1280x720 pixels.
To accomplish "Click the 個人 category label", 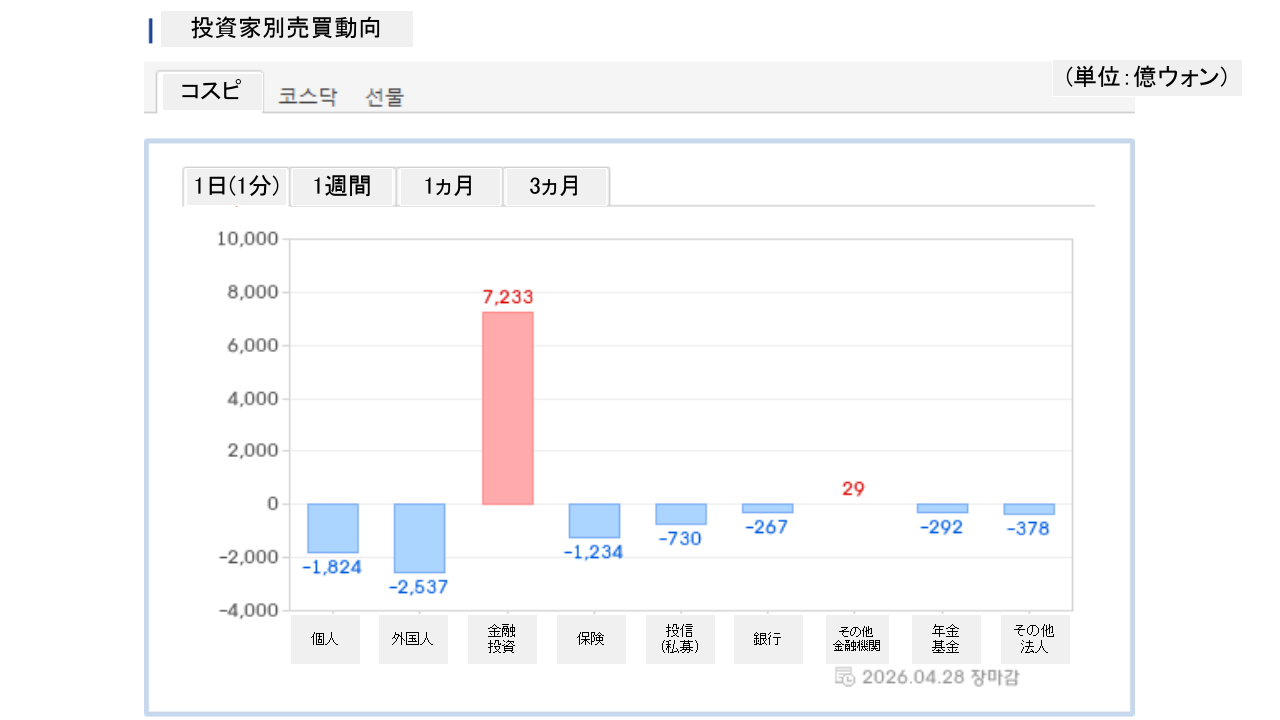I will [x=325, y=639].
